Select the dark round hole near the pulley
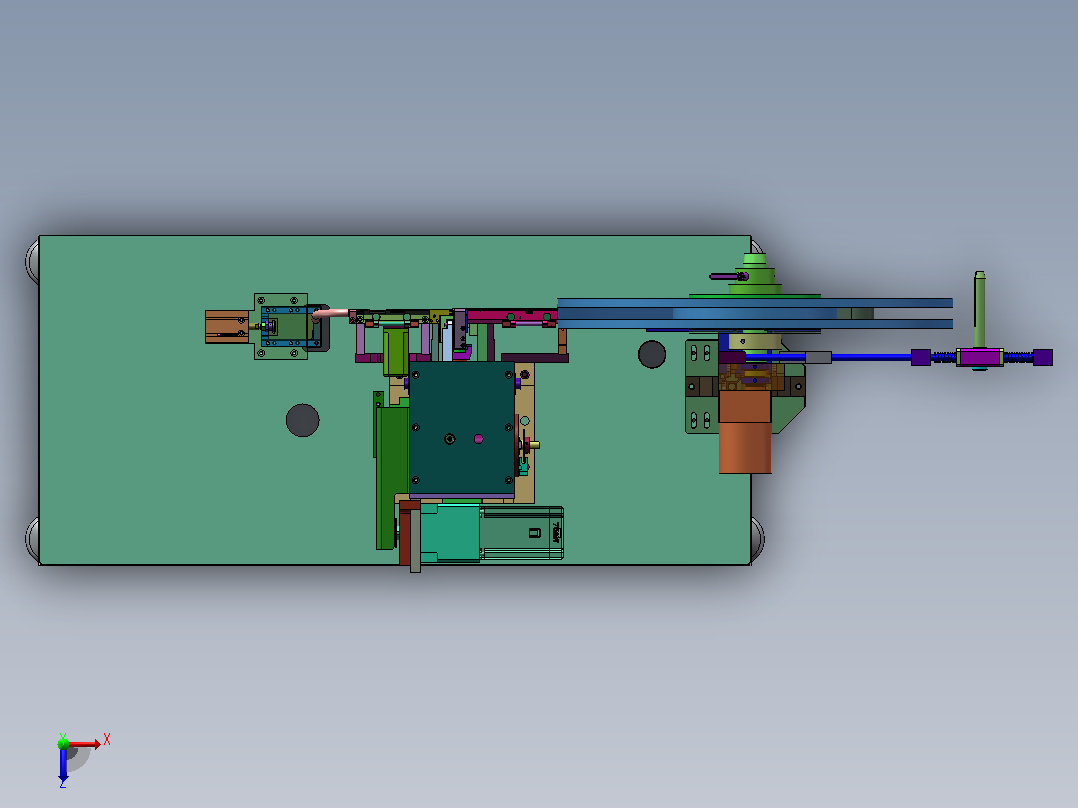 click(652, 355)
